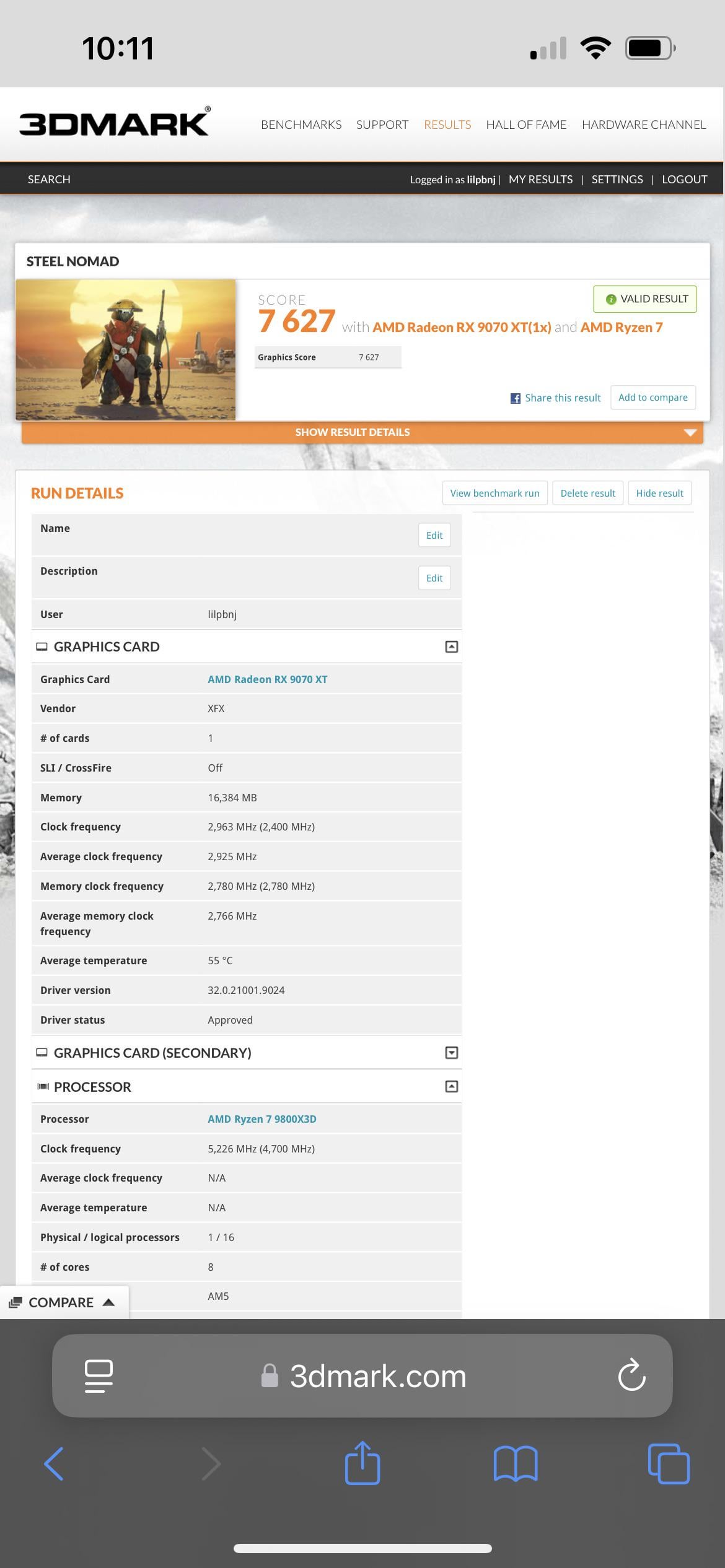Tap the Steel Nomad thumbnail image

coord(125,350)
